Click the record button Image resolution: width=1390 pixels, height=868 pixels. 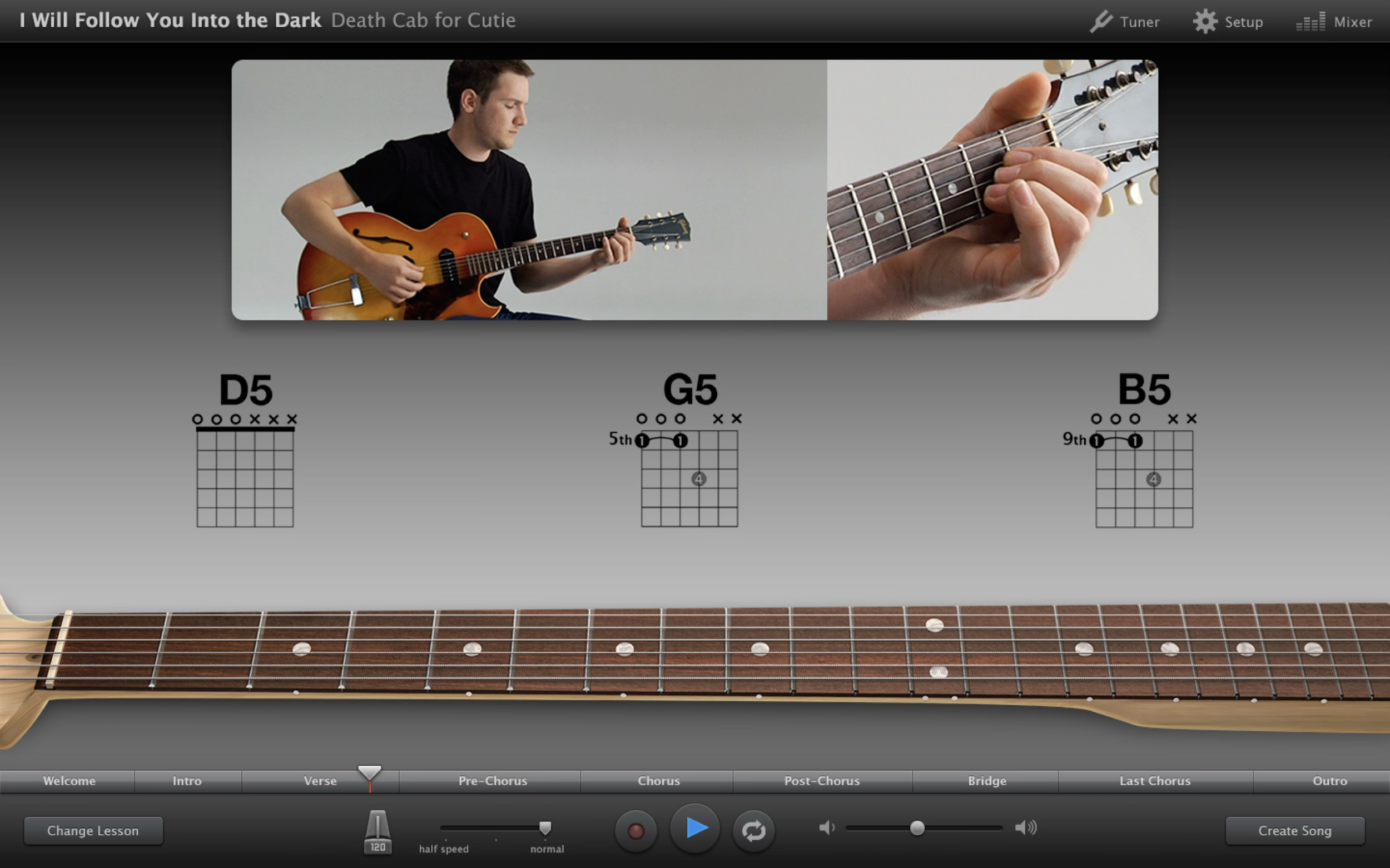[x=636, y=831]
